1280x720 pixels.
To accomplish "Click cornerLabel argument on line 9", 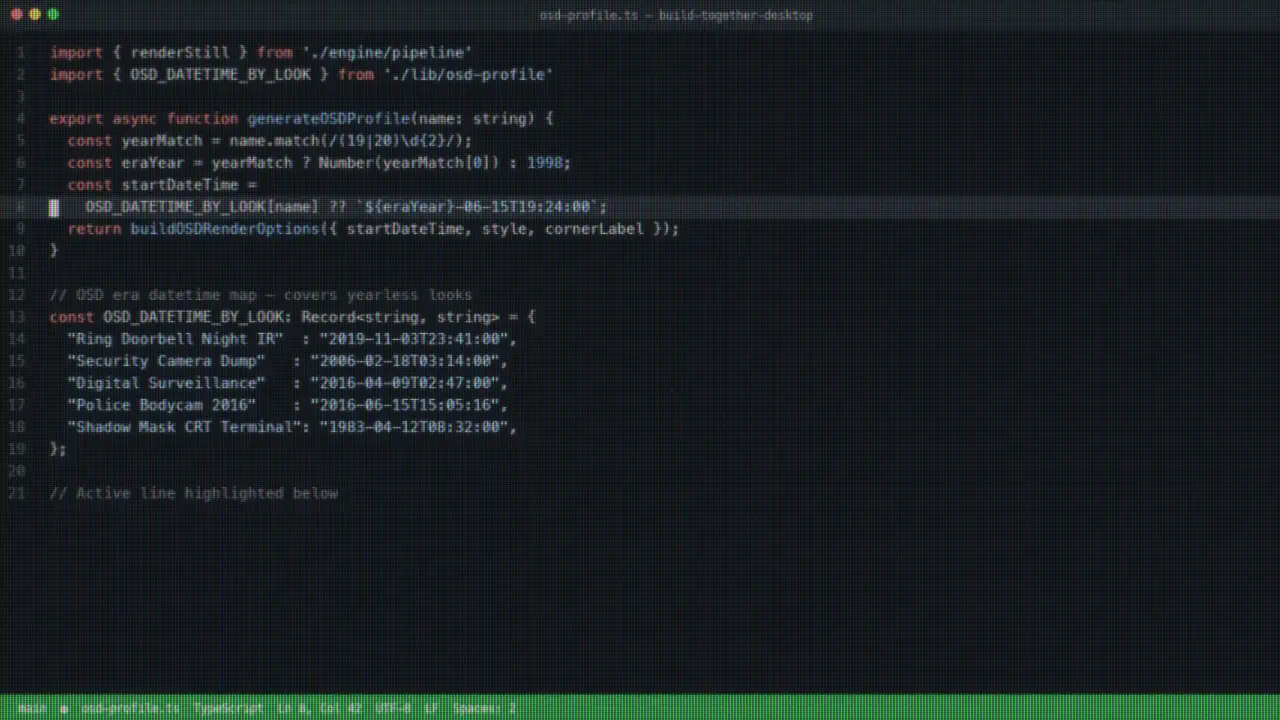I will pos(594,228).
